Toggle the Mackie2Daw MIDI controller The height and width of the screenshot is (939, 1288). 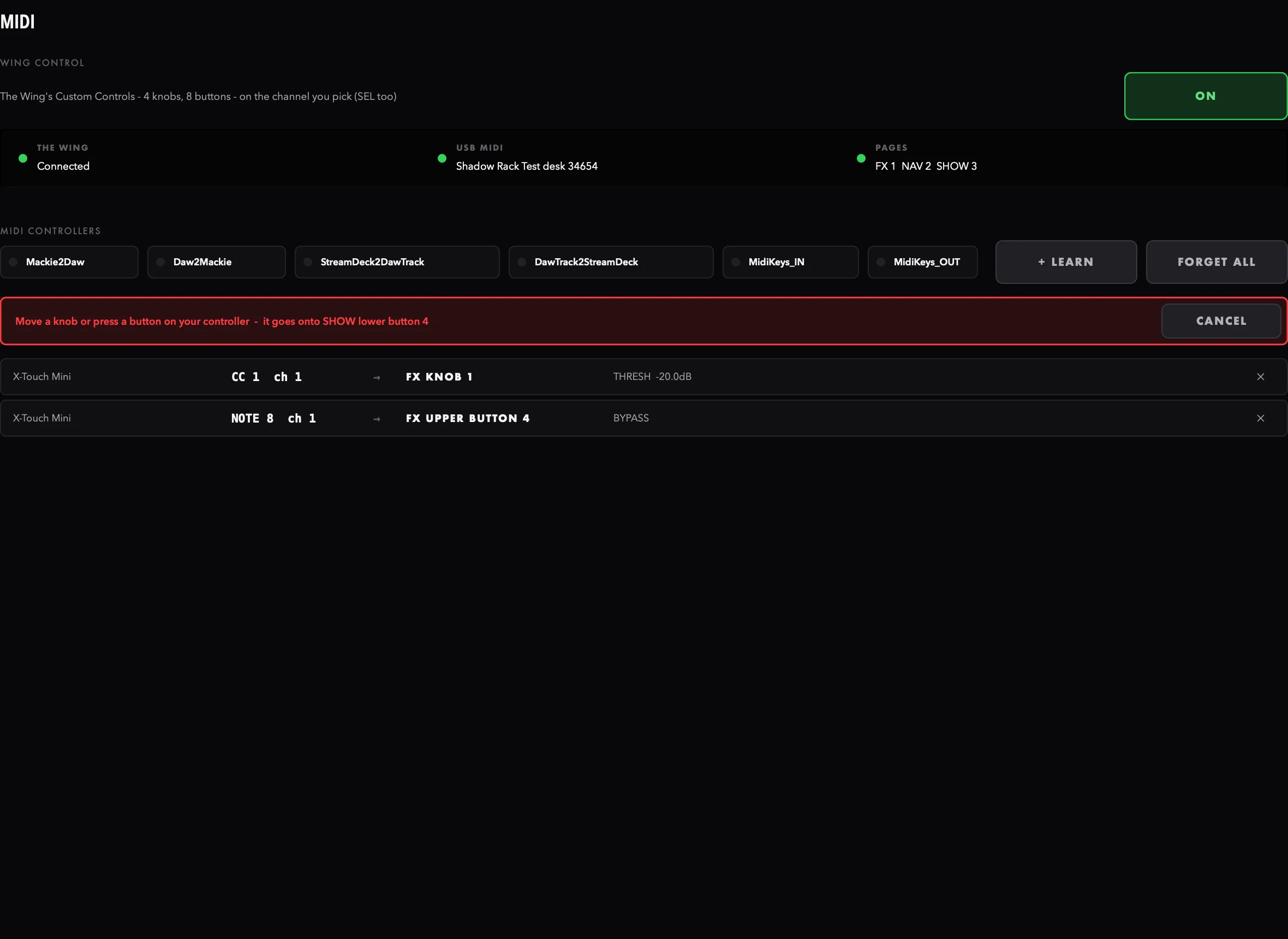[69, 262]
